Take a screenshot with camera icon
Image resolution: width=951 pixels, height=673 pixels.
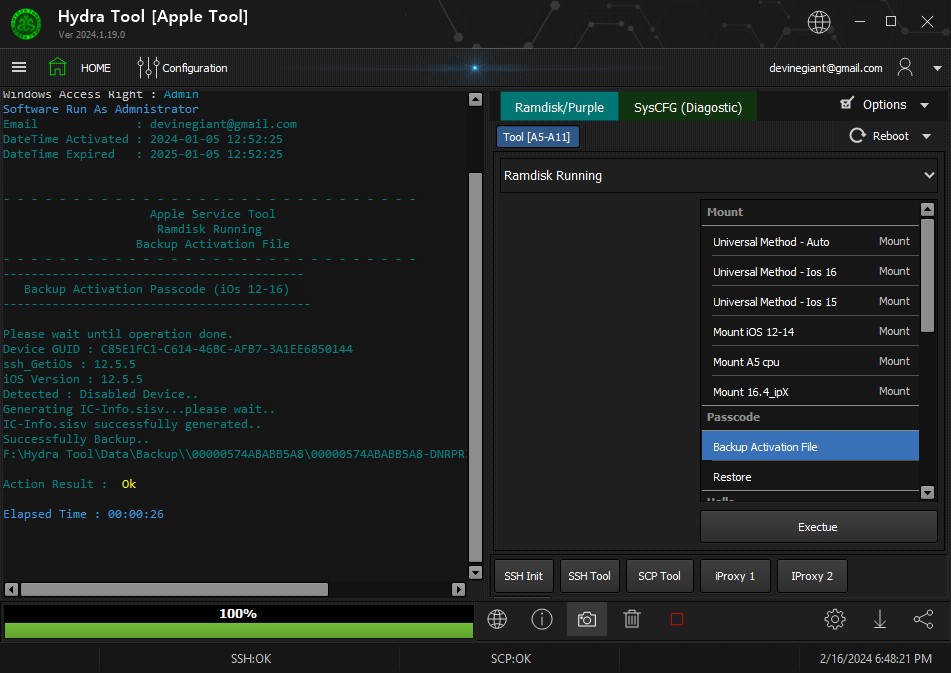click(586, 619)
